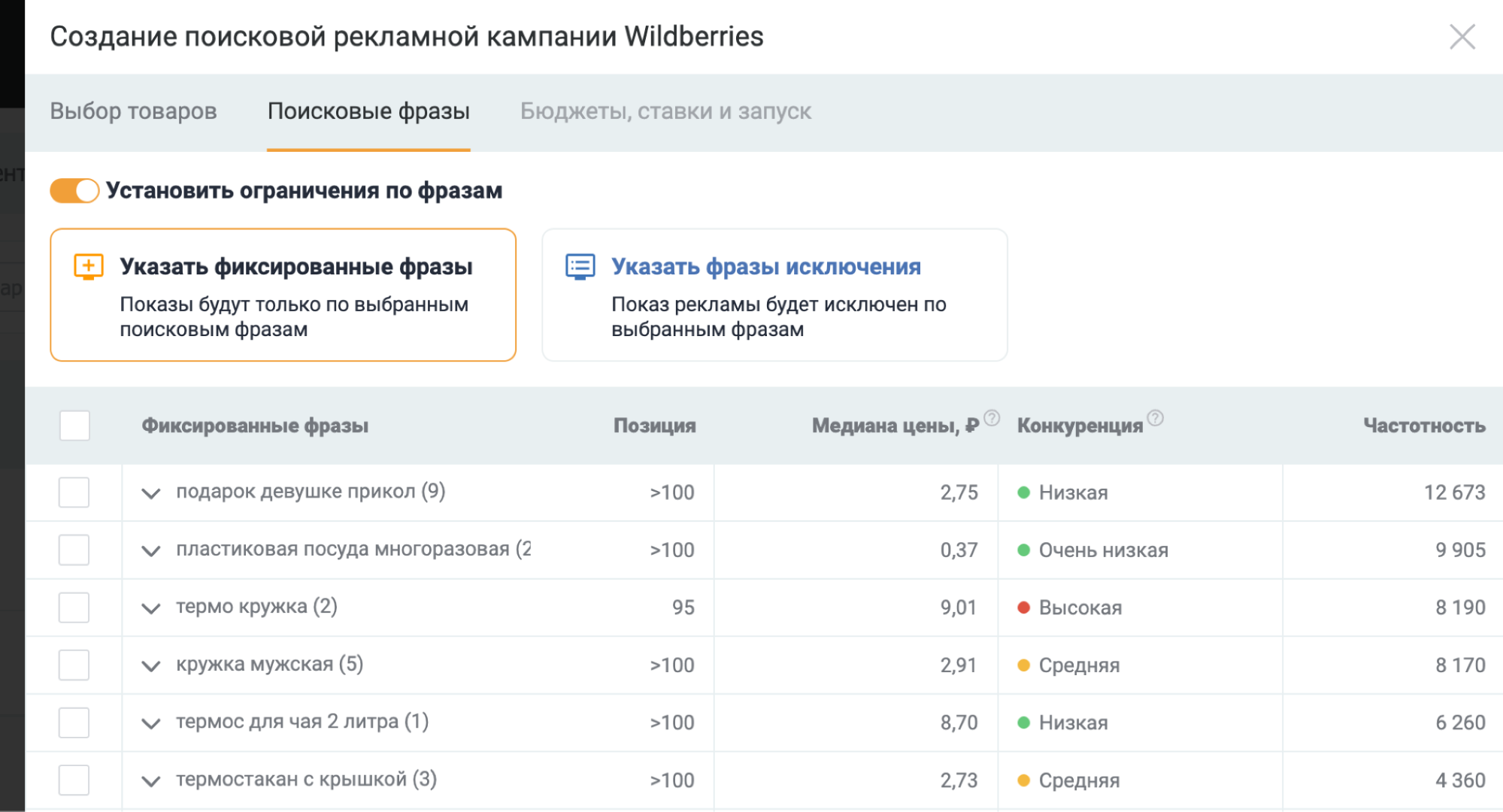Screen dimensions: 1503x812
Task: Click the exclusion phrases list icon
Action: pos(580,267)
